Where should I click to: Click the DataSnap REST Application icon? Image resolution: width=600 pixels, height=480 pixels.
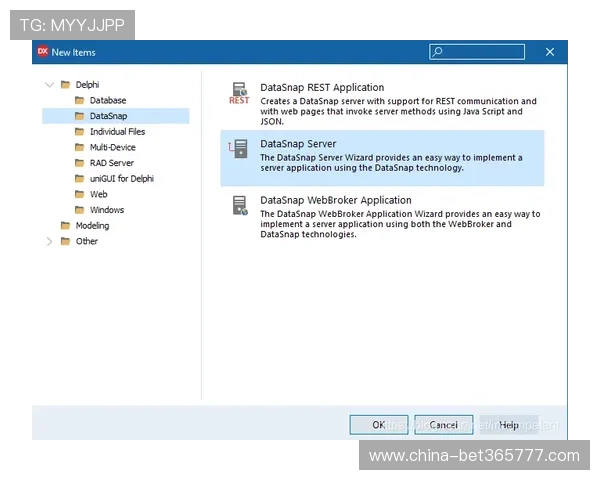pyautogui.click(x=239, y=94)
